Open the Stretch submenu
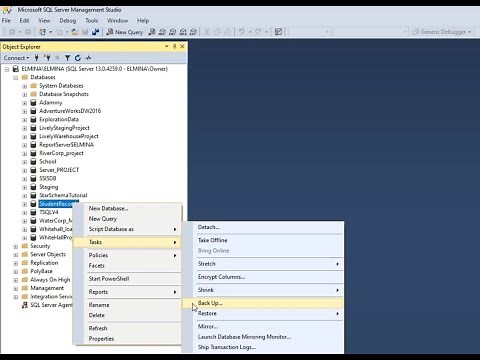Viewport: 480px width, 360px height. click(263, 264)
